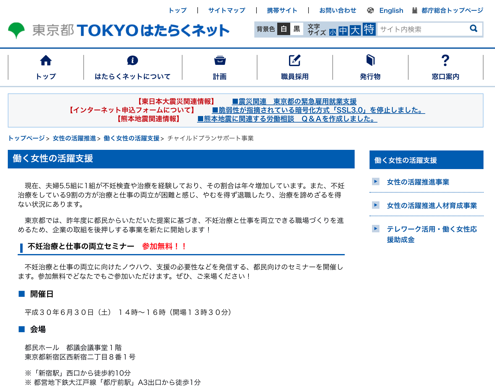The height and width of the screenshot is (389, 495).
Task: Select extra-large text size 特
Action: click(x=369, y=29)
